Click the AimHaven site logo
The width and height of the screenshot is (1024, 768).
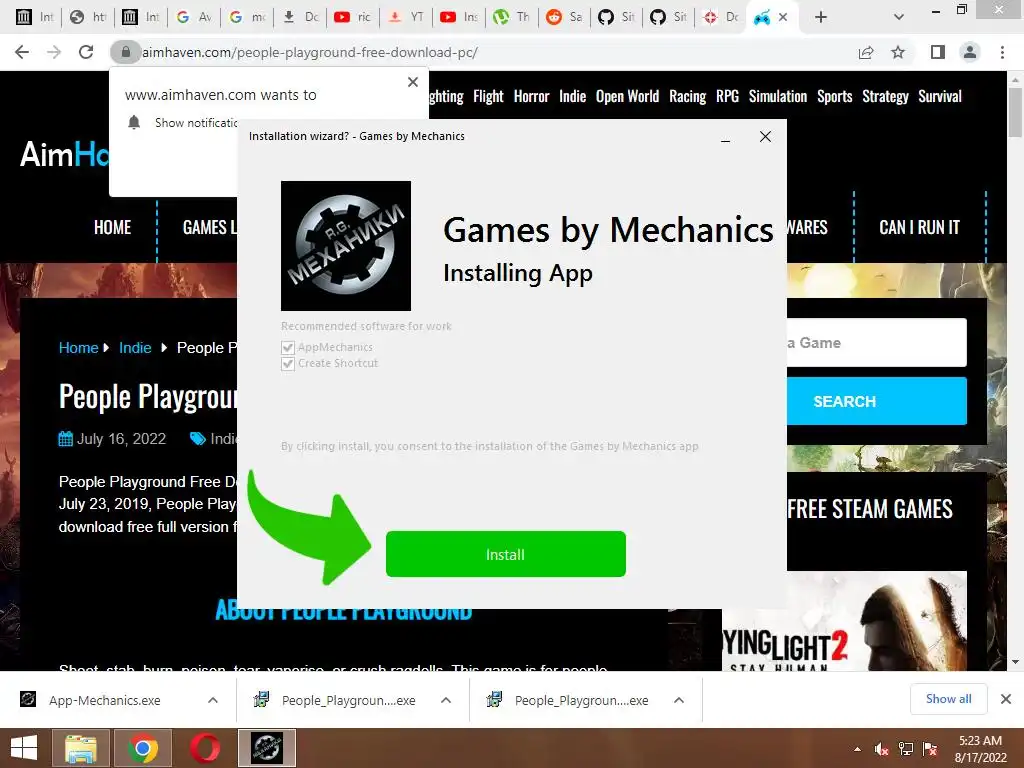(x=64, y=155)
